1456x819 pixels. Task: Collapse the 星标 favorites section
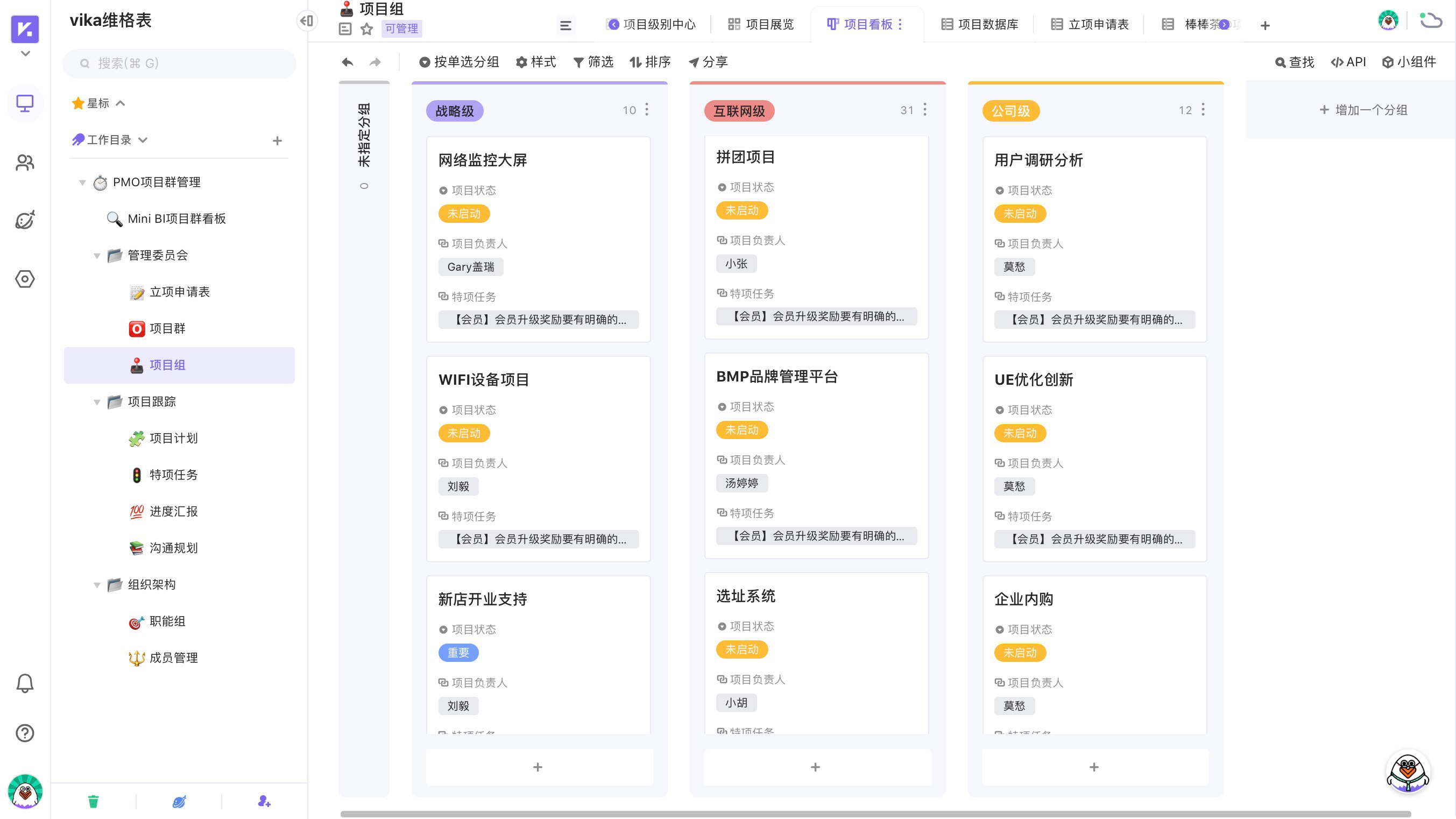pyautogui.click(x=121, y=103)
